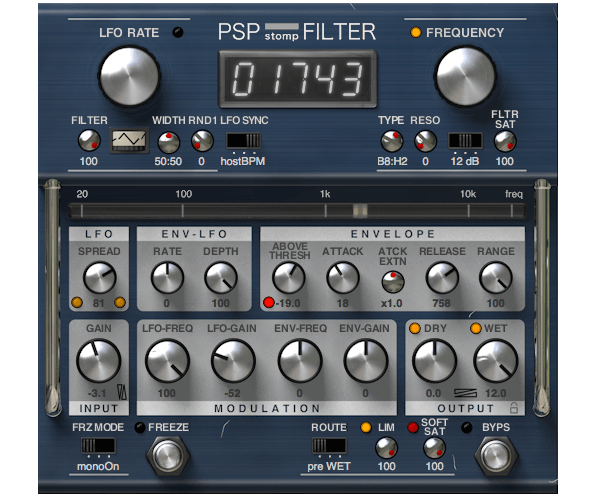Toggle right orange LED beside spread value 81
Viewport: 597px width, 497px height.
pyautogui.click(x=120, y=303)
